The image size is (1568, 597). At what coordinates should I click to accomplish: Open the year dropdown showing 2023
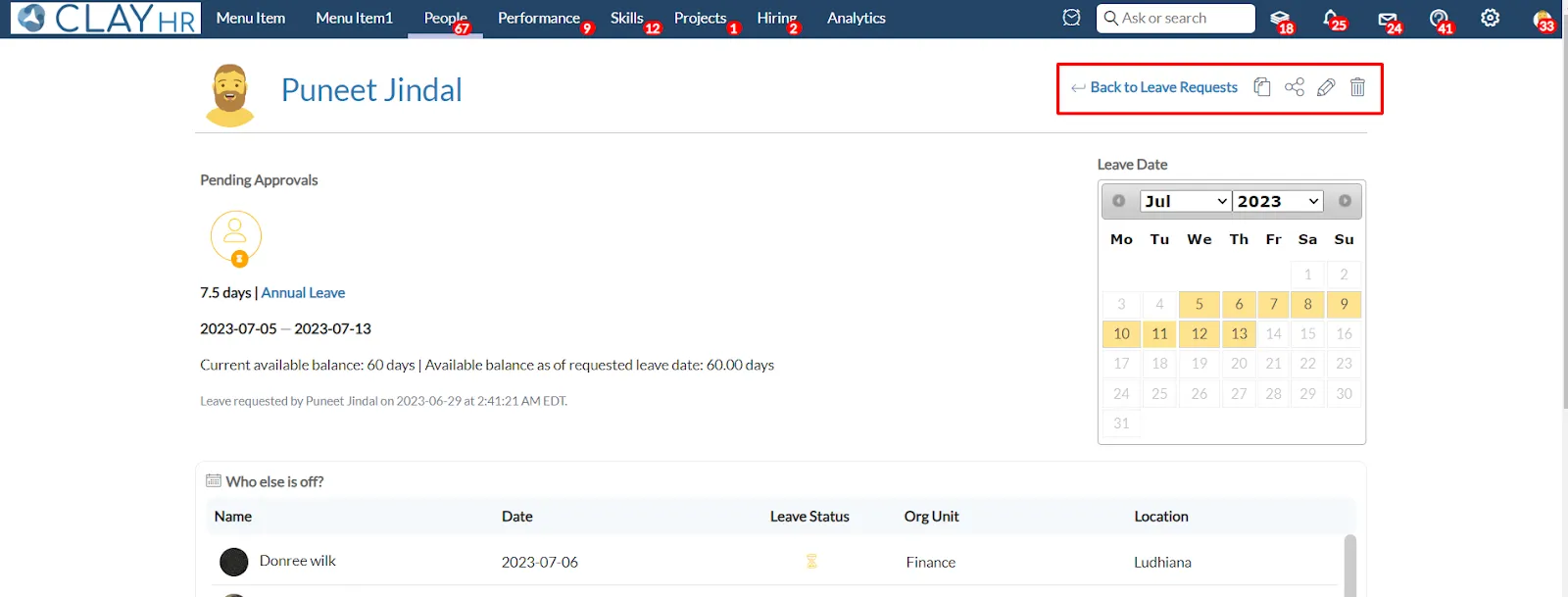tap(1278, 201)
